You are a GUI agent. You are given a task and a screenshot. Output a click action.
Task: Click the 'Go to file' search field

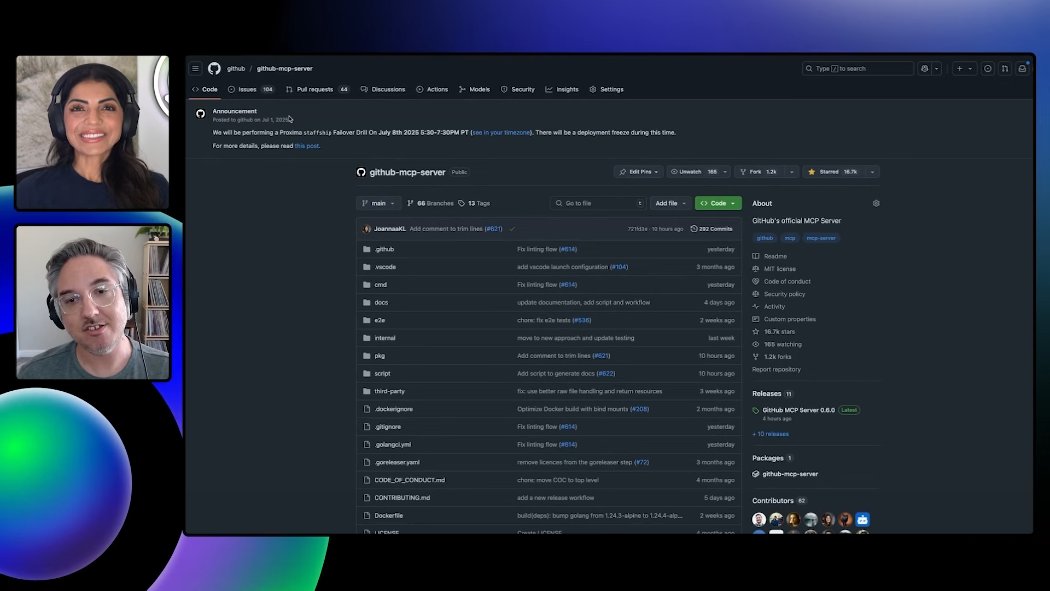click(x=598, y=203)
